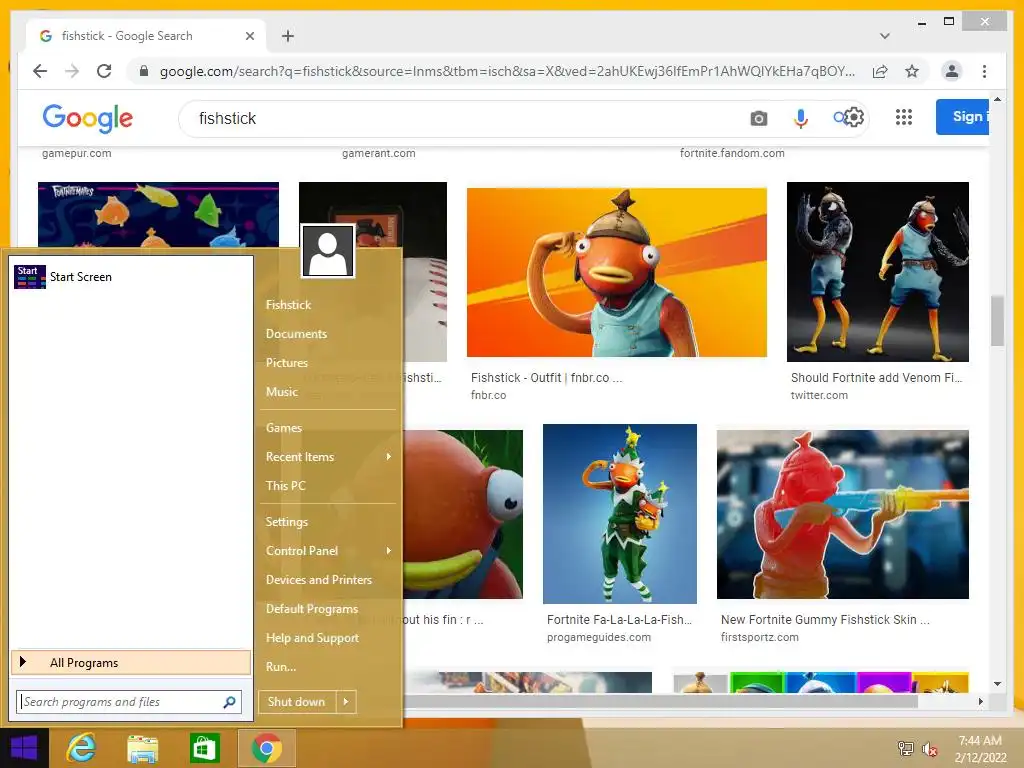Click start menu search magnifier icon
The height and width of the screenshot is (768, 1024).
coord(229,702)
